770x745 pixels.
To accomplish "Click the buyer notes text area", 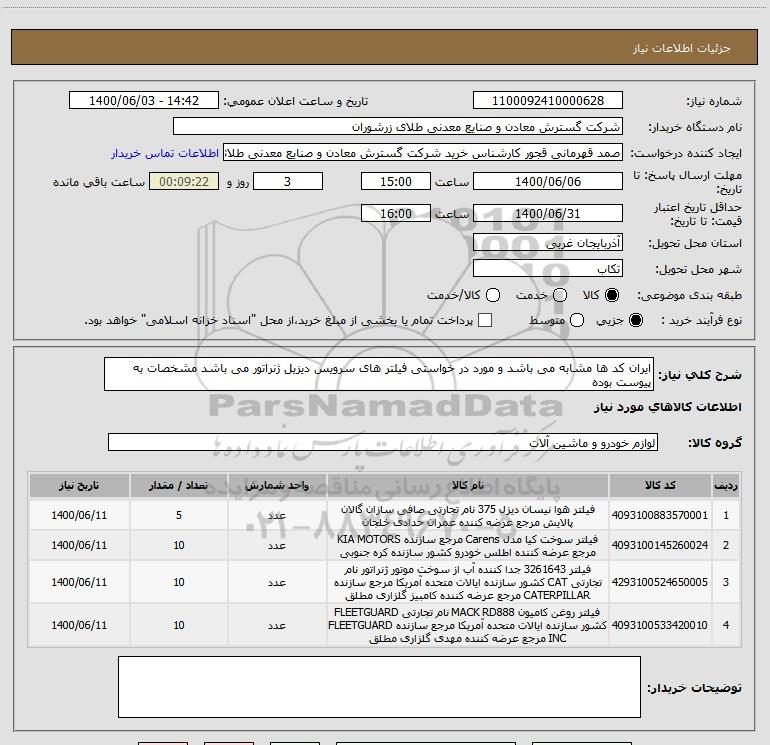I will coord(379,687).
